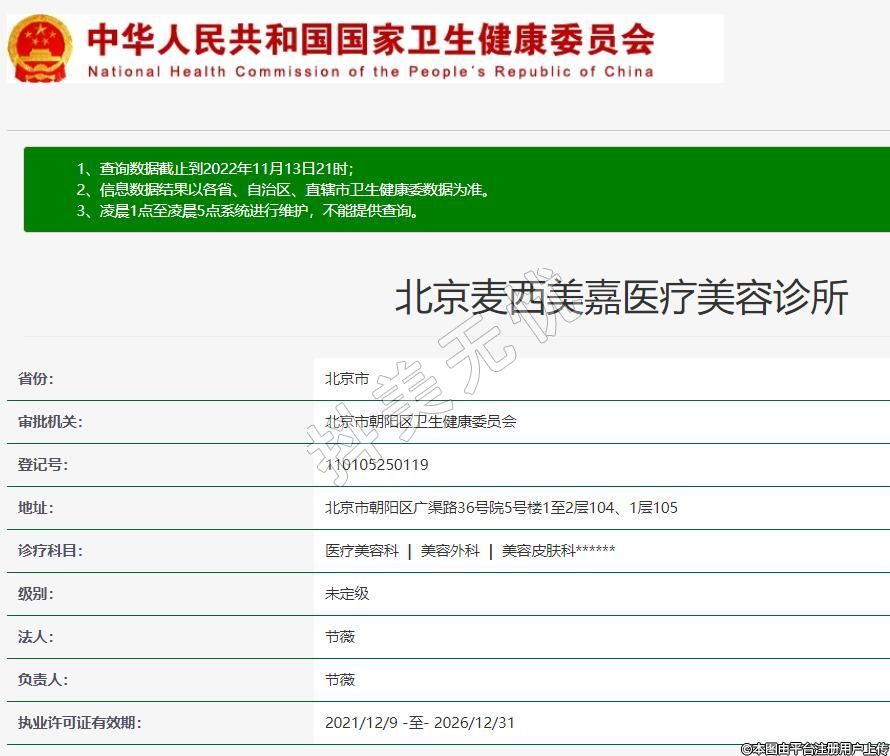Image resolution: width=890 pixels, height=756 pixels.
Task: Click the bottom-right image upload copyright notice
Action: [814, 748]
